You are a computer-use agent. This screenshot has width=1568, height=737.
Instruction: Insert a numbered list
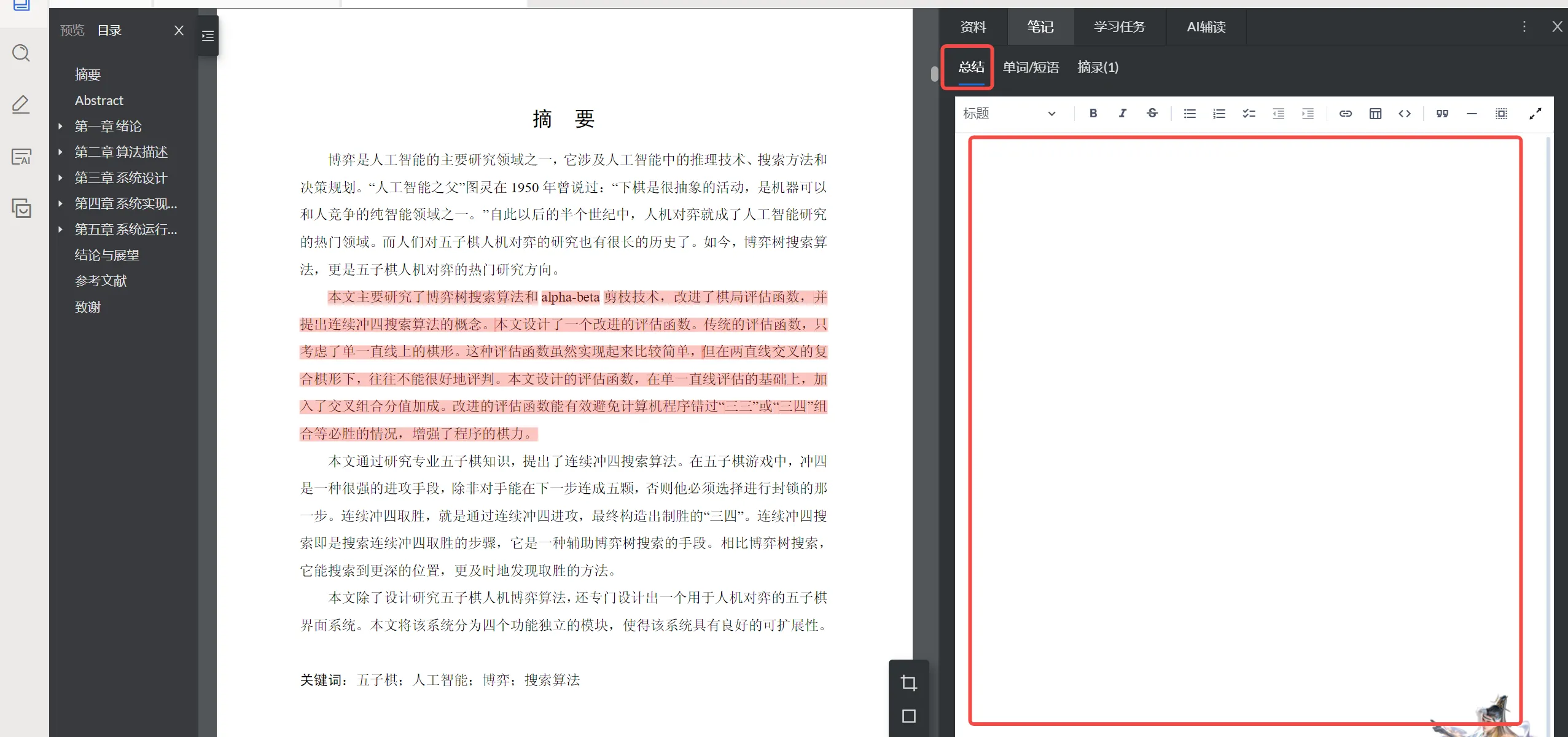click(x=1219, y=114)
